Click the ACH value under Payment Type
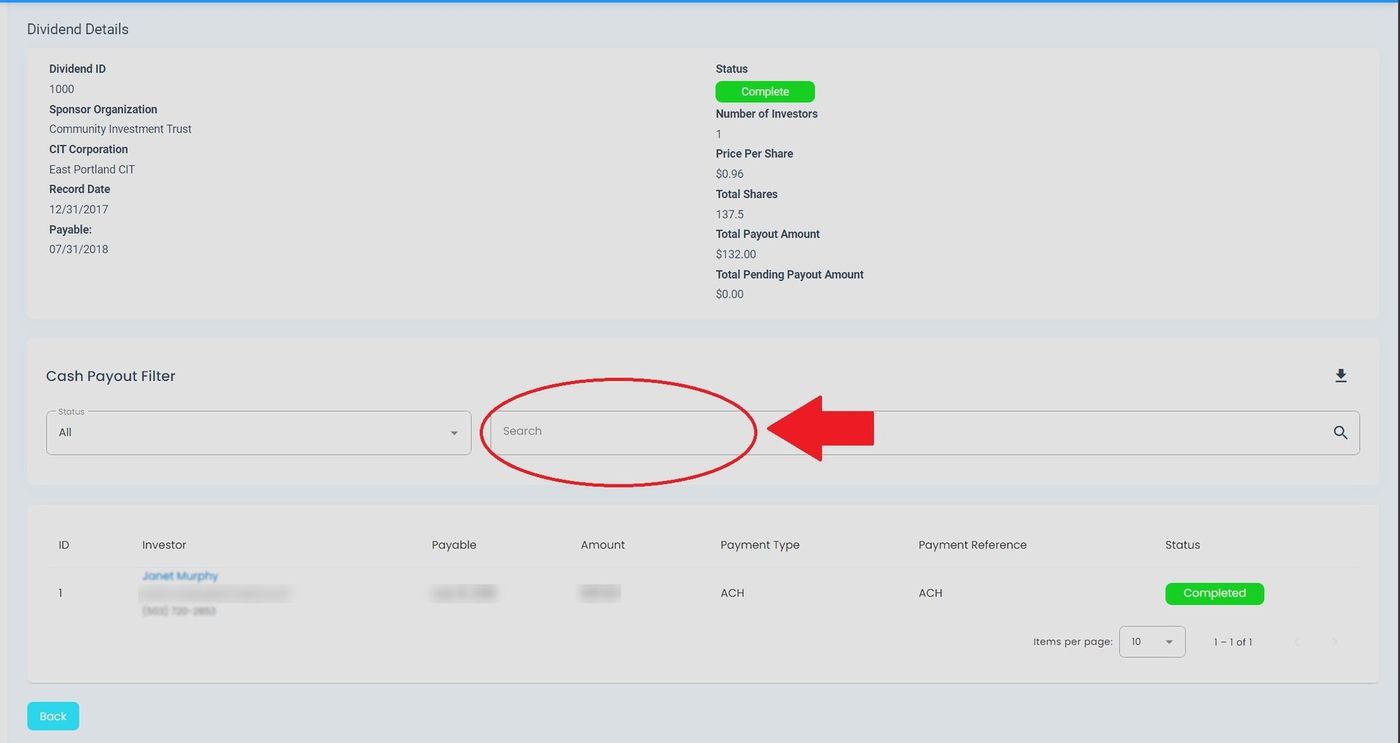1400x743 pixels. (x=732, y=593)
